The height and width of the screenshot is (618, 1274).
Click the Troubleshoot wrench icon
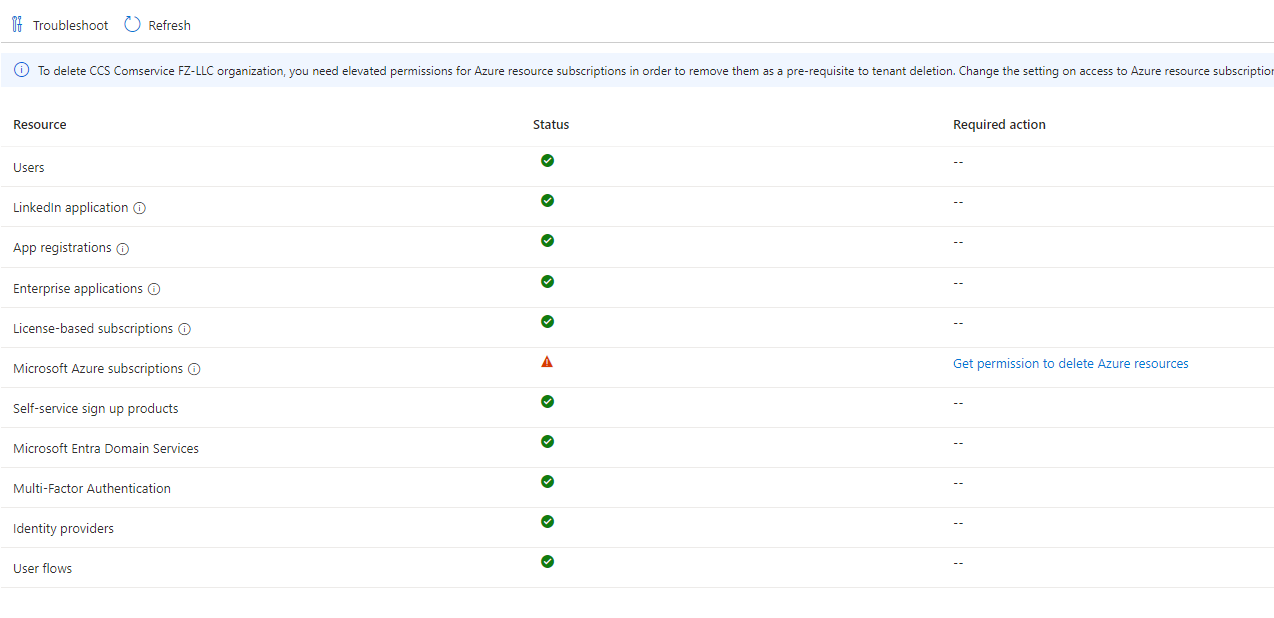(x=17, y=24)
